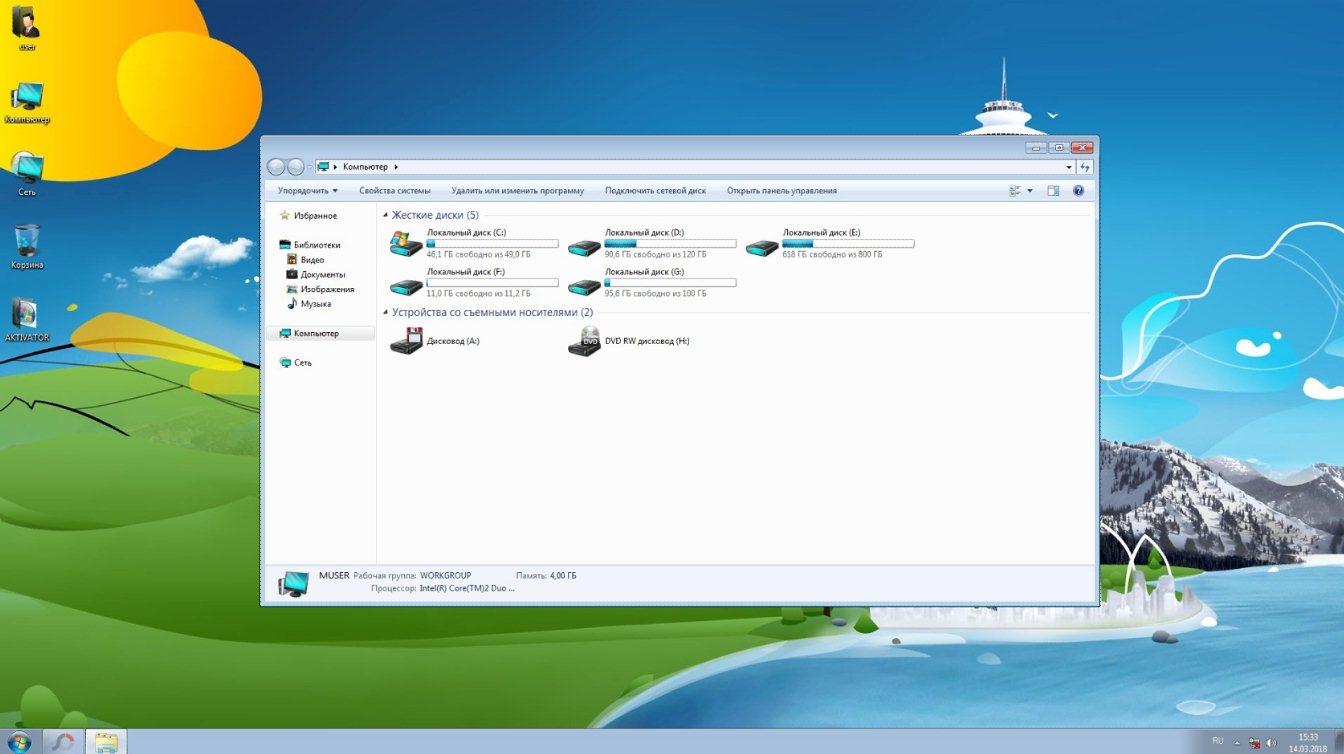Screen dimensions: 1344x754
Task: Open Explorer help with the question mark
Action: coord(1079,191)
